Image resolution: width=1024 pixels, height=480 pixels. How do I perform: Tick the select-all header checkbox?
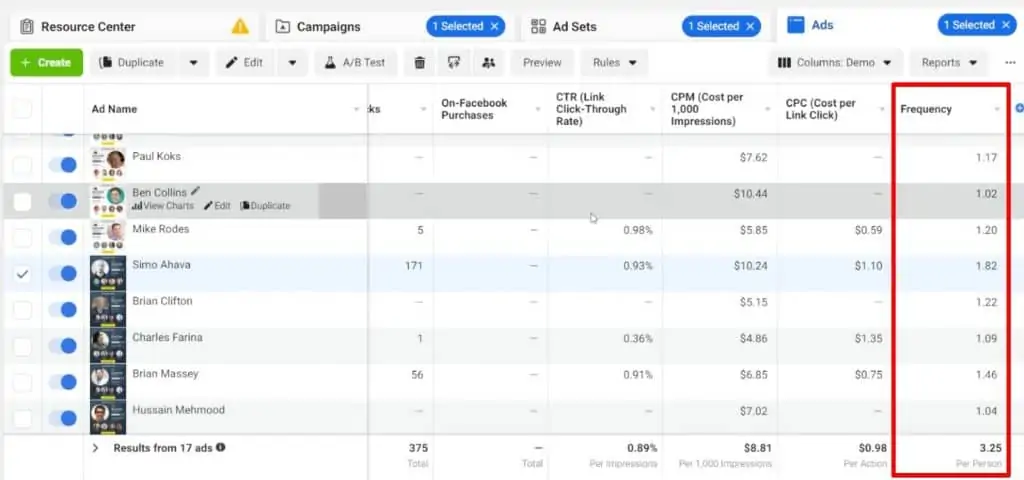click(x=22, y=108)
